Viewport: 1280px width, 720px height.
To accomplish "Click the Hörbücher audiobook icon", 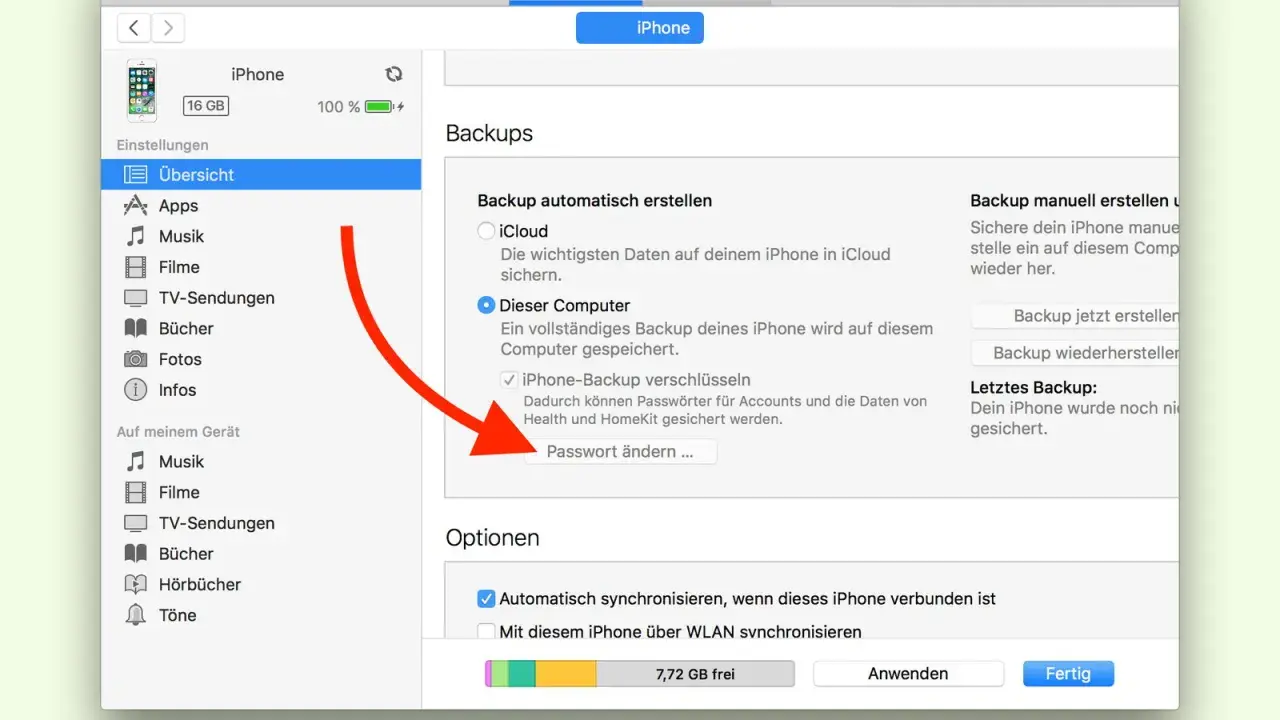I will click(x=135, y=584).
